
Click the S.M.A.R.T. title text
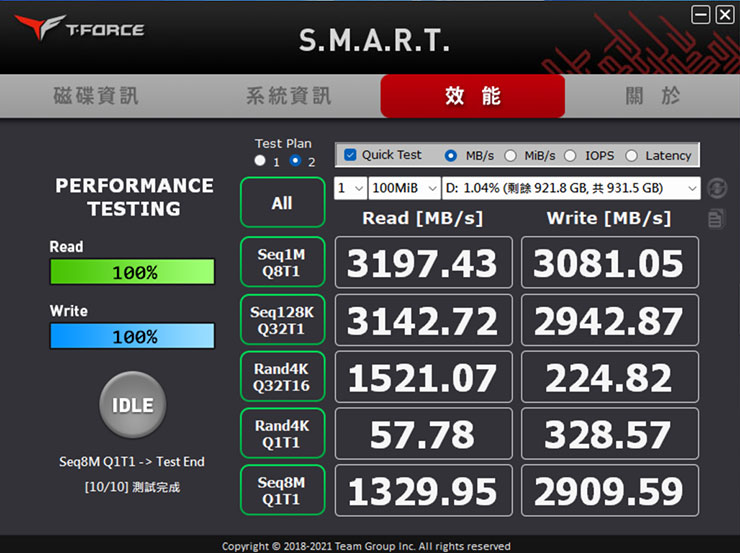tap(374, 40)
